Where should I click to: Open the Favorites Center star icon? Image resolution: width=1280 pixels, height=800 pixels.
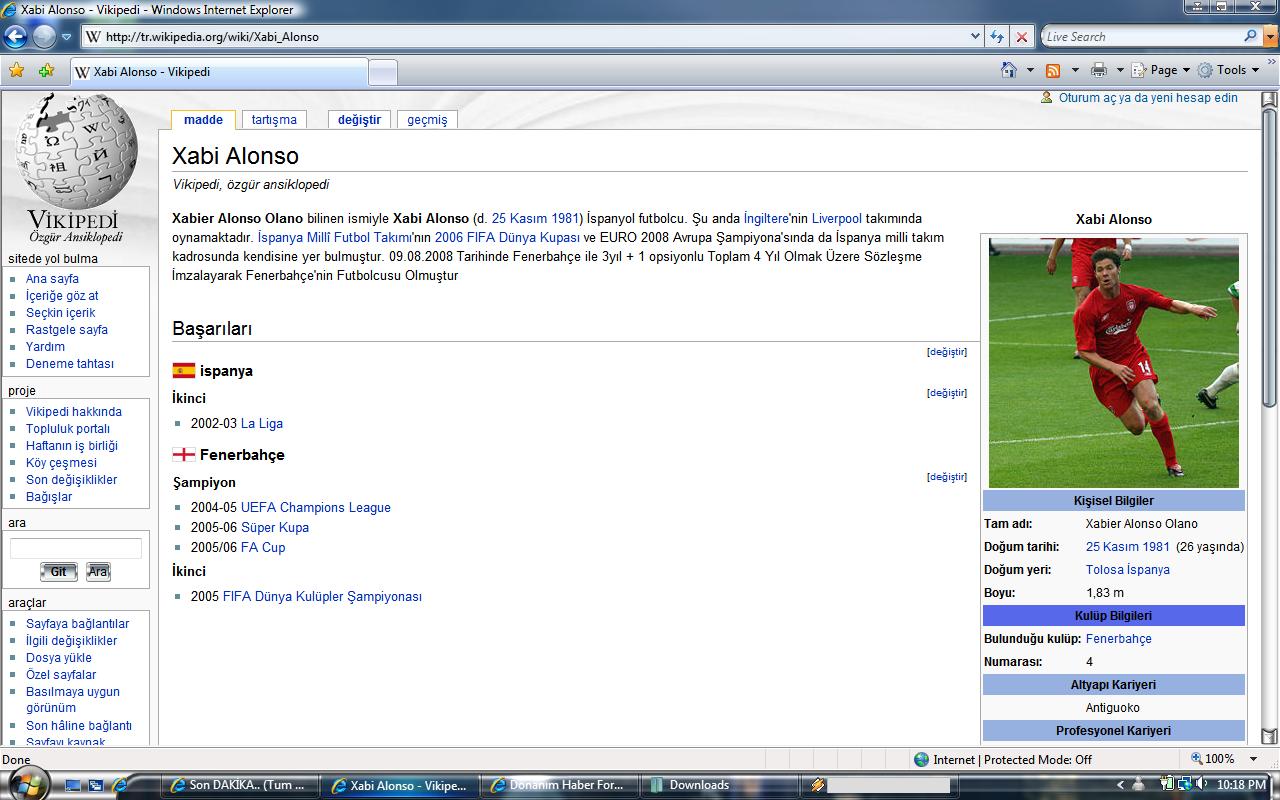click(x=16, y=71)
